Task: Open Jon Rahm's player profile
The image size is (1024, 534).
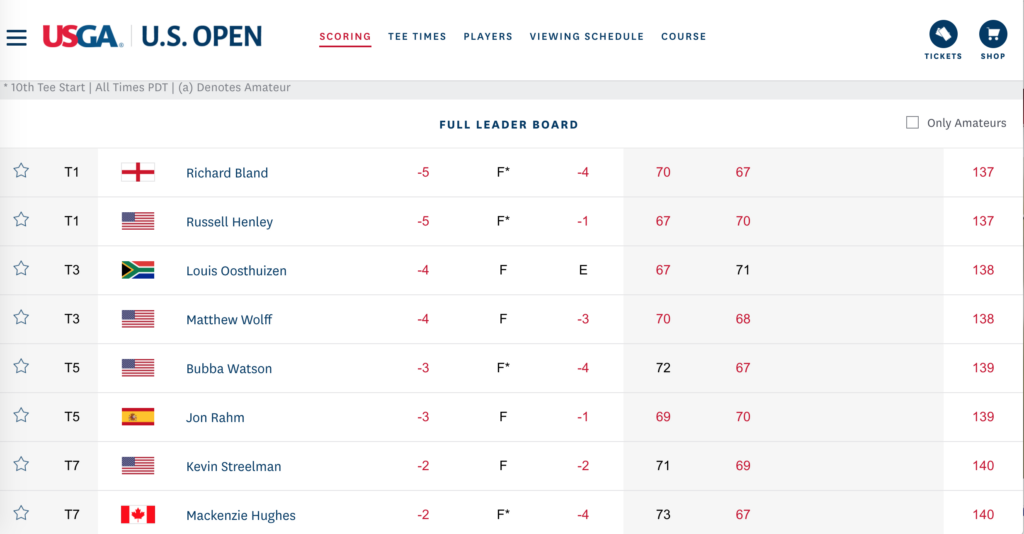Action: (215, 417)
